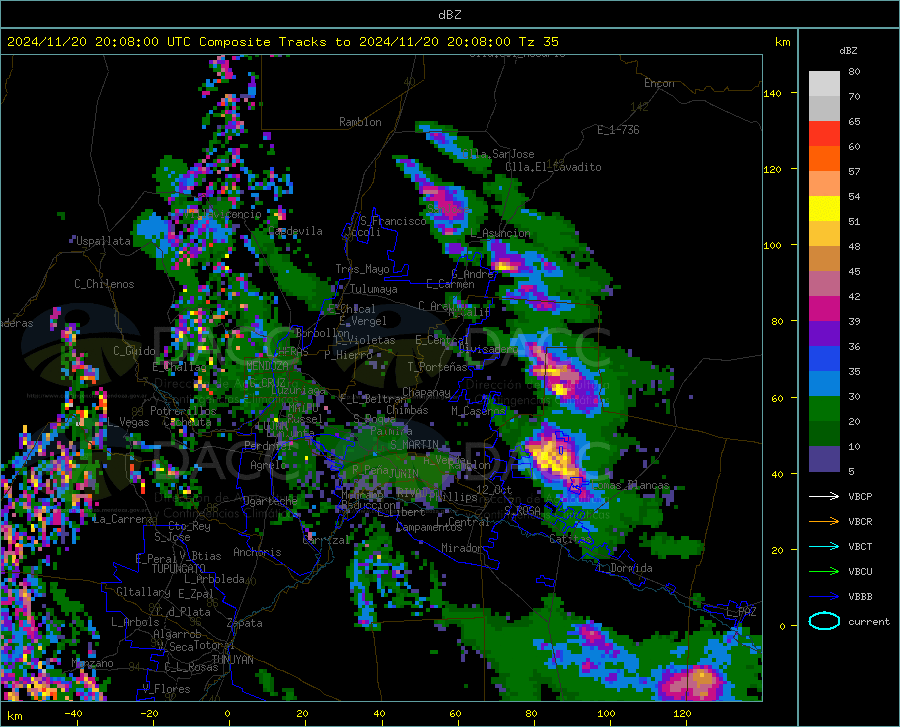Click the 'Encon' map label
Screen dimensions: 900x727
tap(659, 83)
